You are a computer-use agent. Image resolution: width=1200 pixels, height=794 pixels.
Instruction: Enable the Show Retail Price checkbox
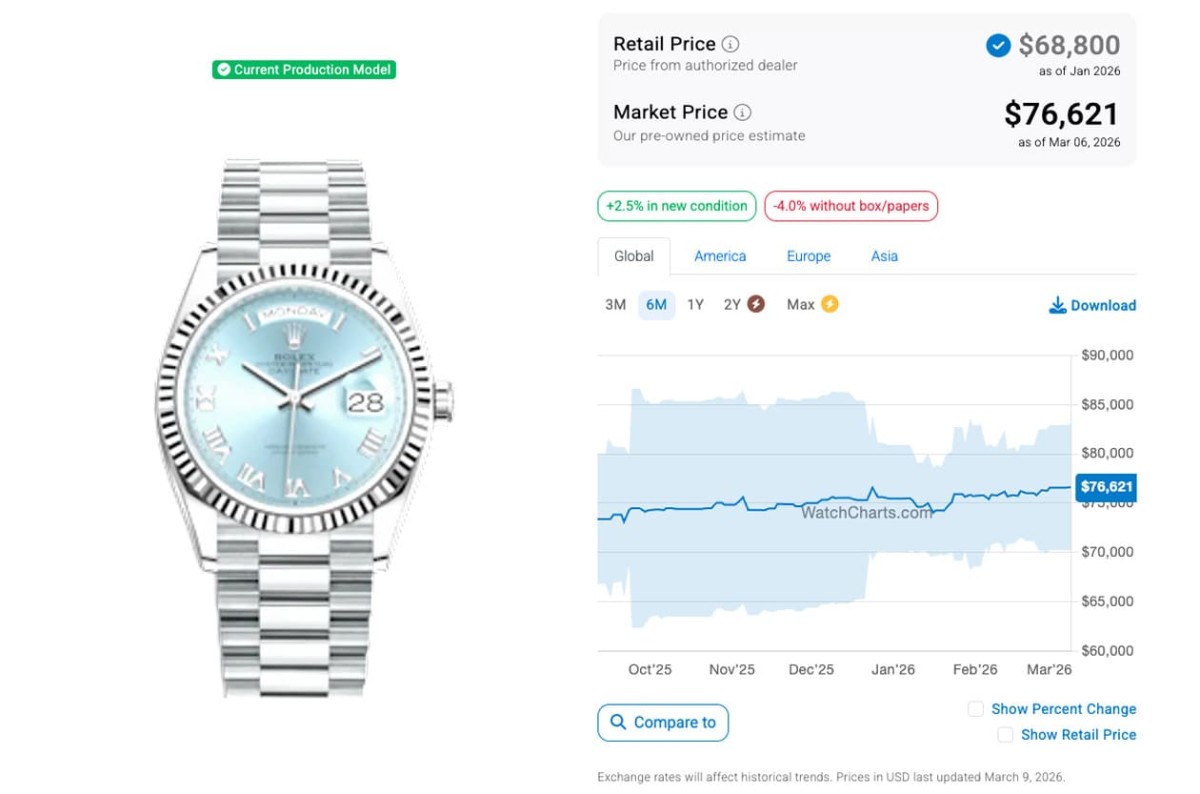pos(1005,735)
